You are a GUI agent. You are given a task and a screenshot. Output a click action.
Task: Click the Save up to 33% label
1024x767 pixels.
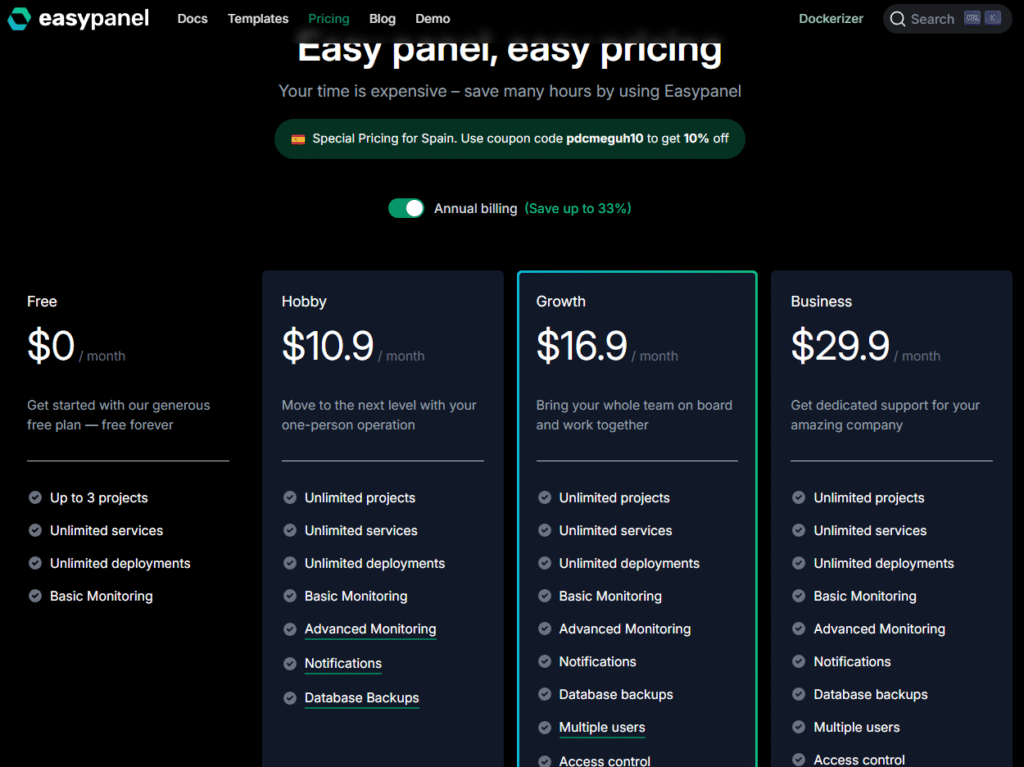click(578, 208)
